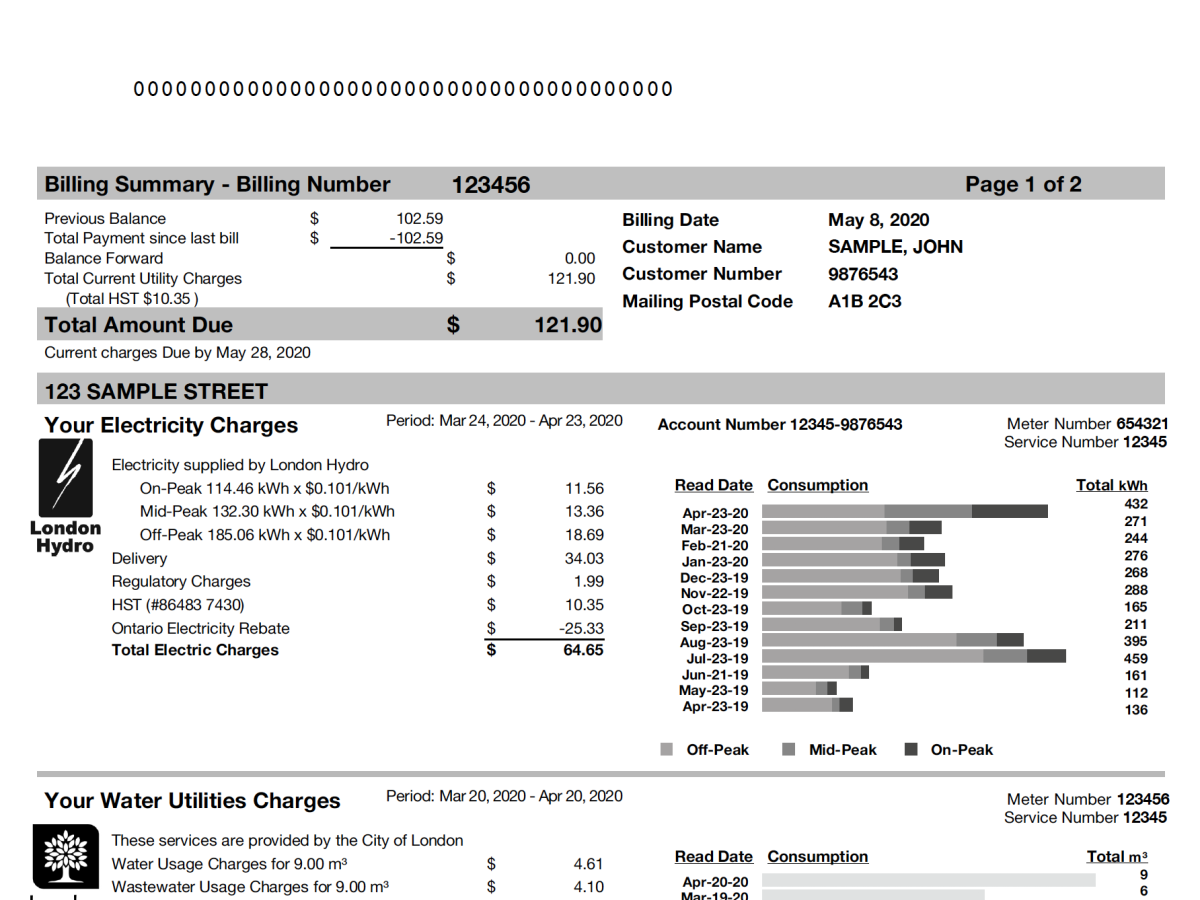Collapse the Billing Summary section
Screen dimensions: 1200x900
[x=216, y=184]
